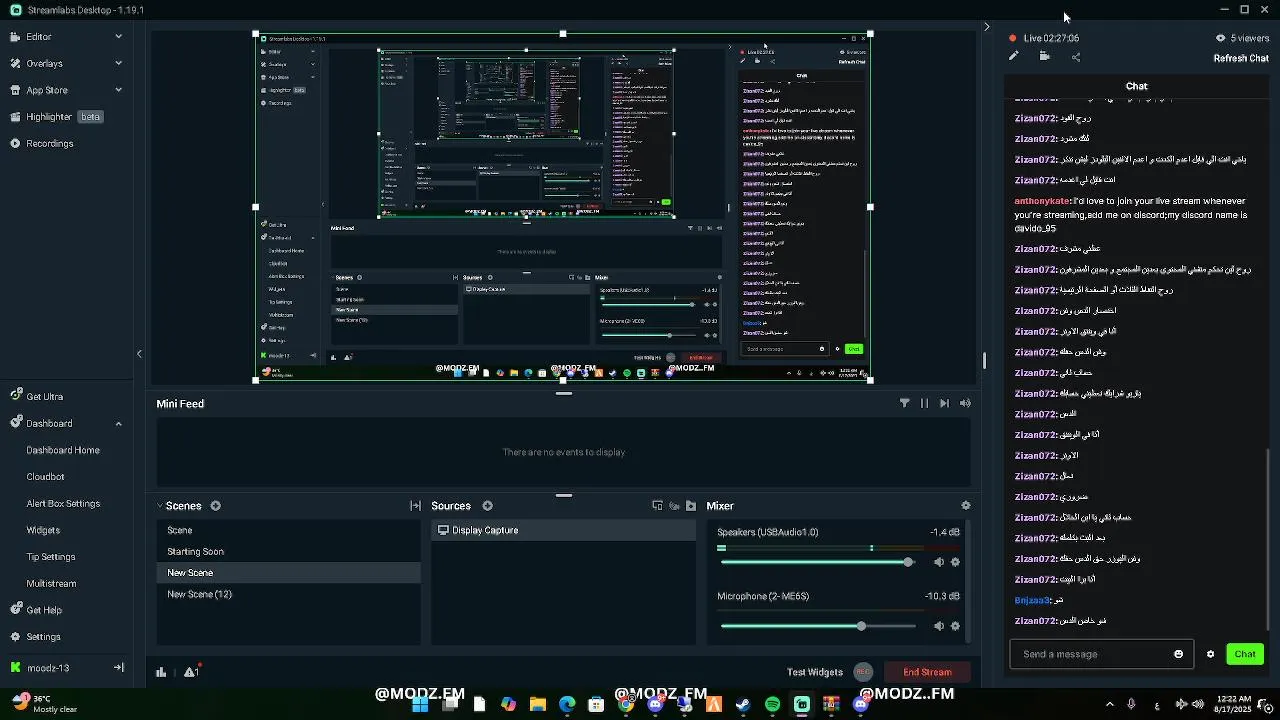The width and height of the screenshot is (1280, 720).
Task: Click Refresh Chat
Action: tap(1241, 58)
